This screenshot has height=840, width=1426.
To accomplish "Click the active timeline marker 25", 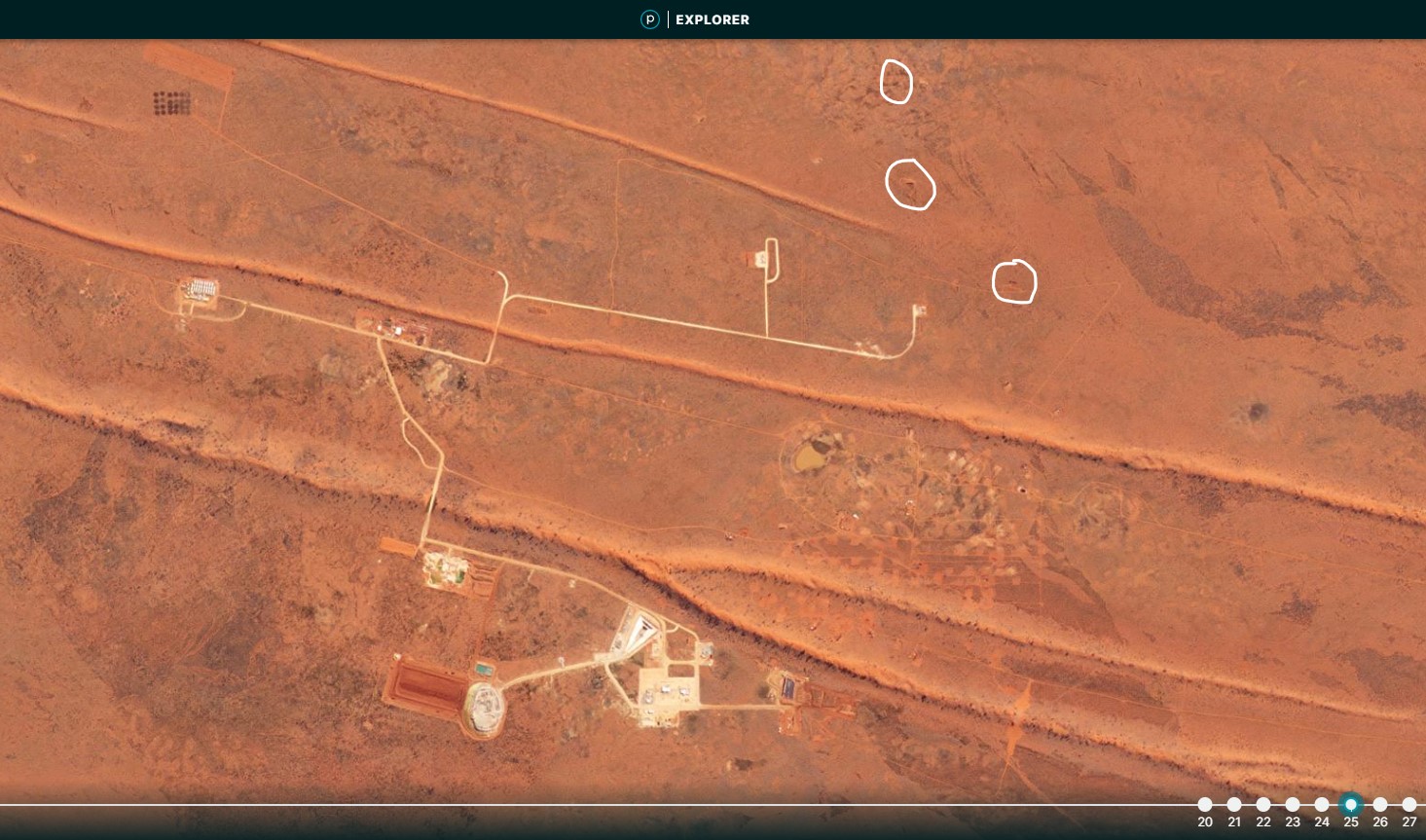I will point(1351,805).
